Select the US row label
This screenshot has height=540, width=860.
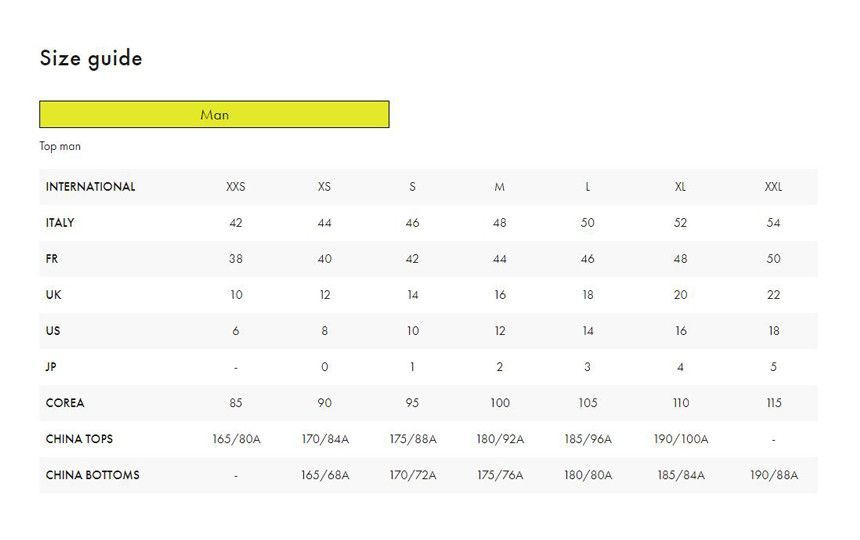point(53,331)
